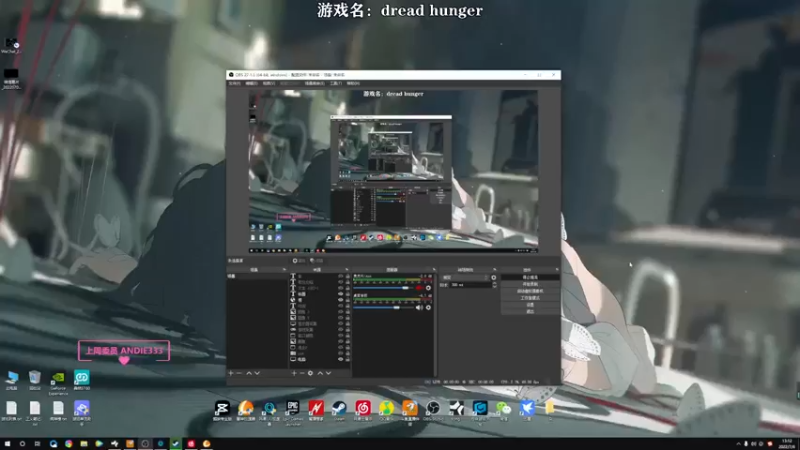Click the OBS preview canvas

point(393,171)
